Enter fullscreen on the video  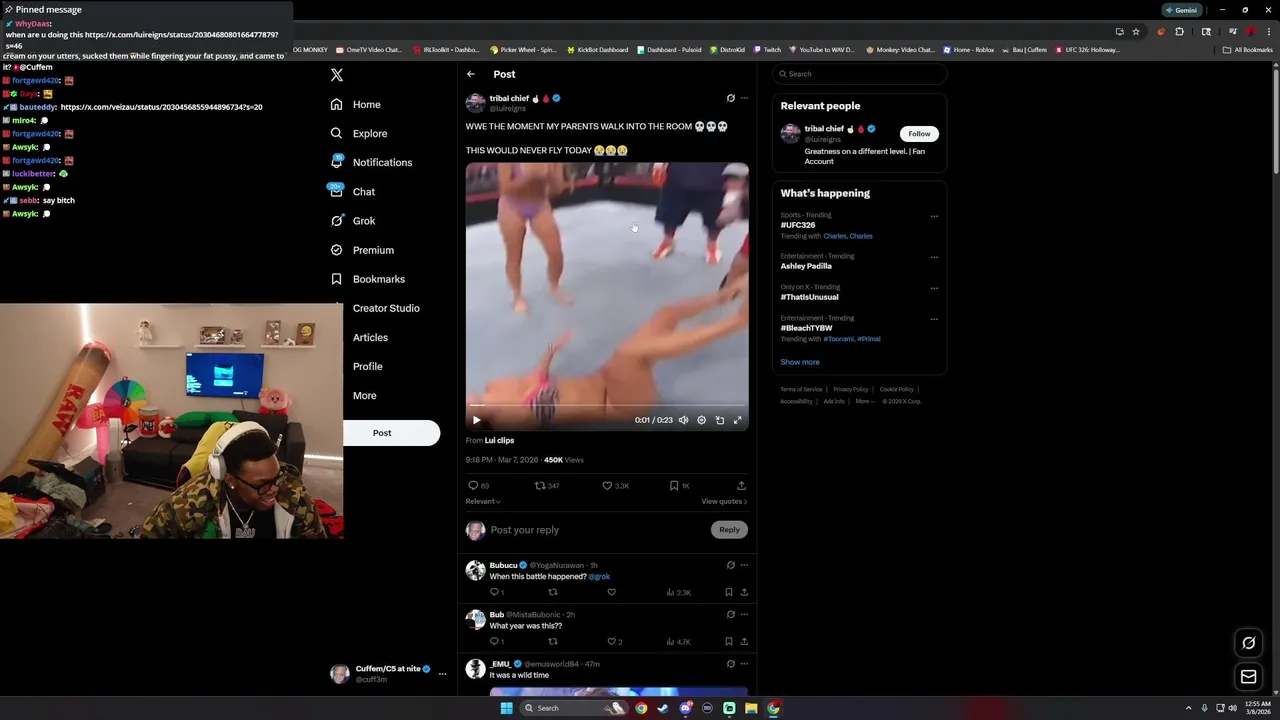pos(737,420)
